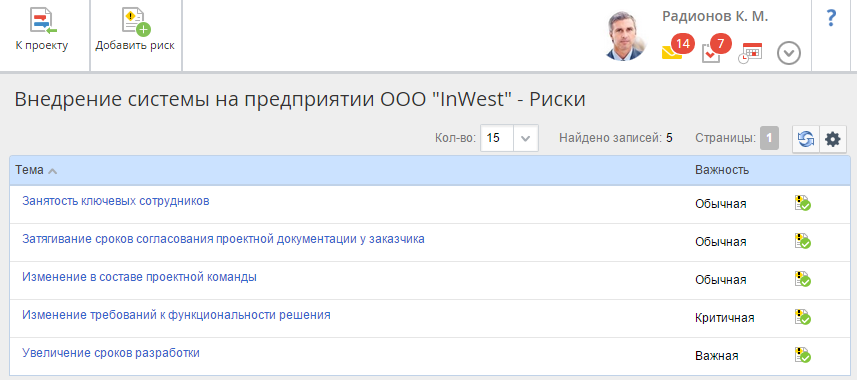Open the messages envelope with badge 14
This screenshot has height=380, width=857.
tap(677, 48)
